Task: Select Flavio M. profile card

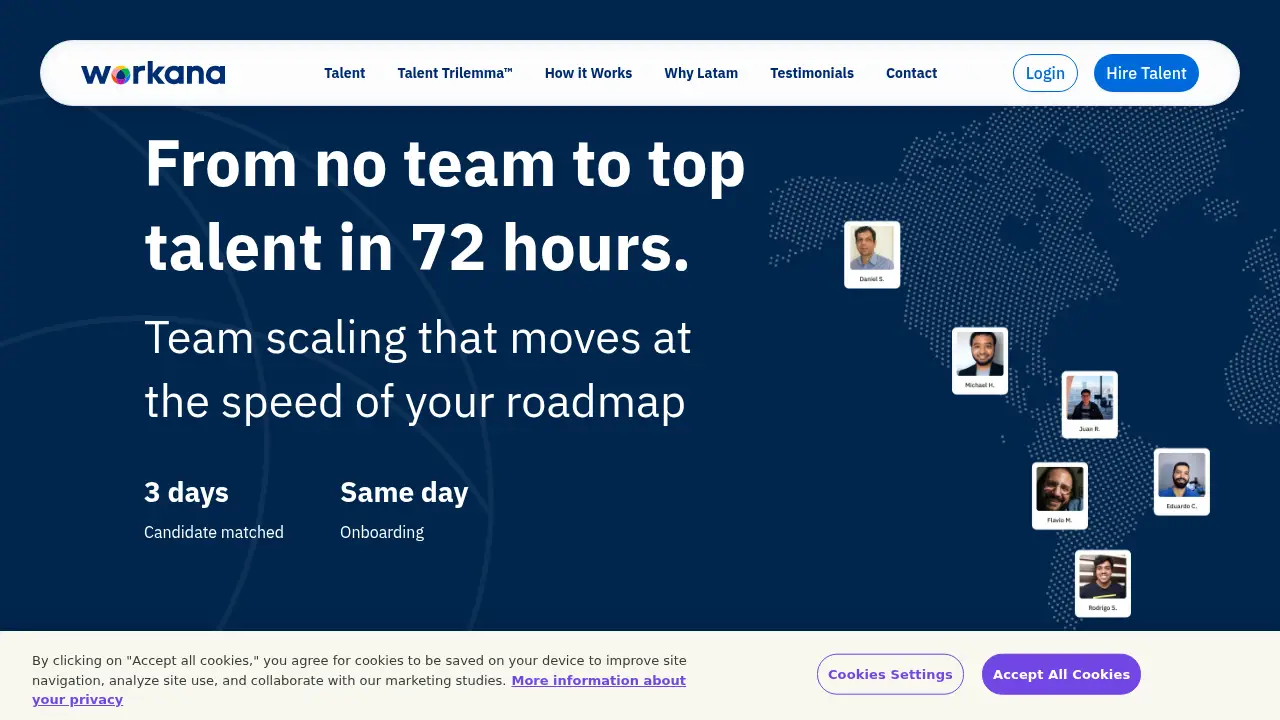Action: click(1060, 496)
